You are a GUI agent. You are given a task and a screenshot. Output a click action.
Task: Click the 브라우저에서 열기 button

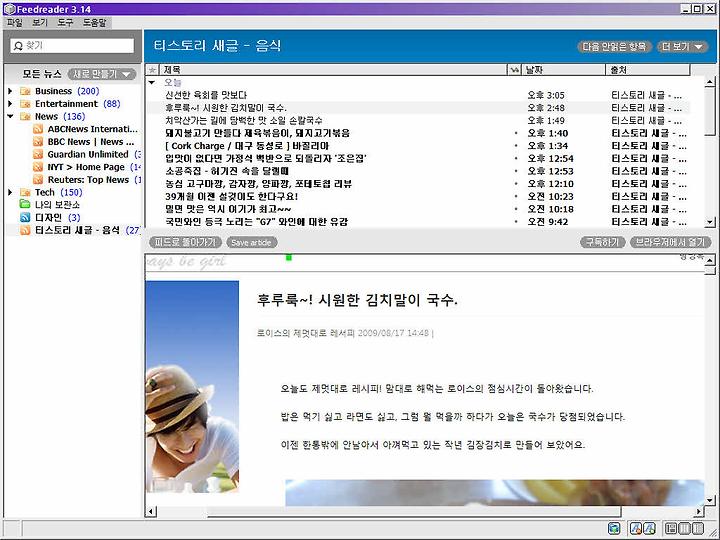[x=670, y=242]
